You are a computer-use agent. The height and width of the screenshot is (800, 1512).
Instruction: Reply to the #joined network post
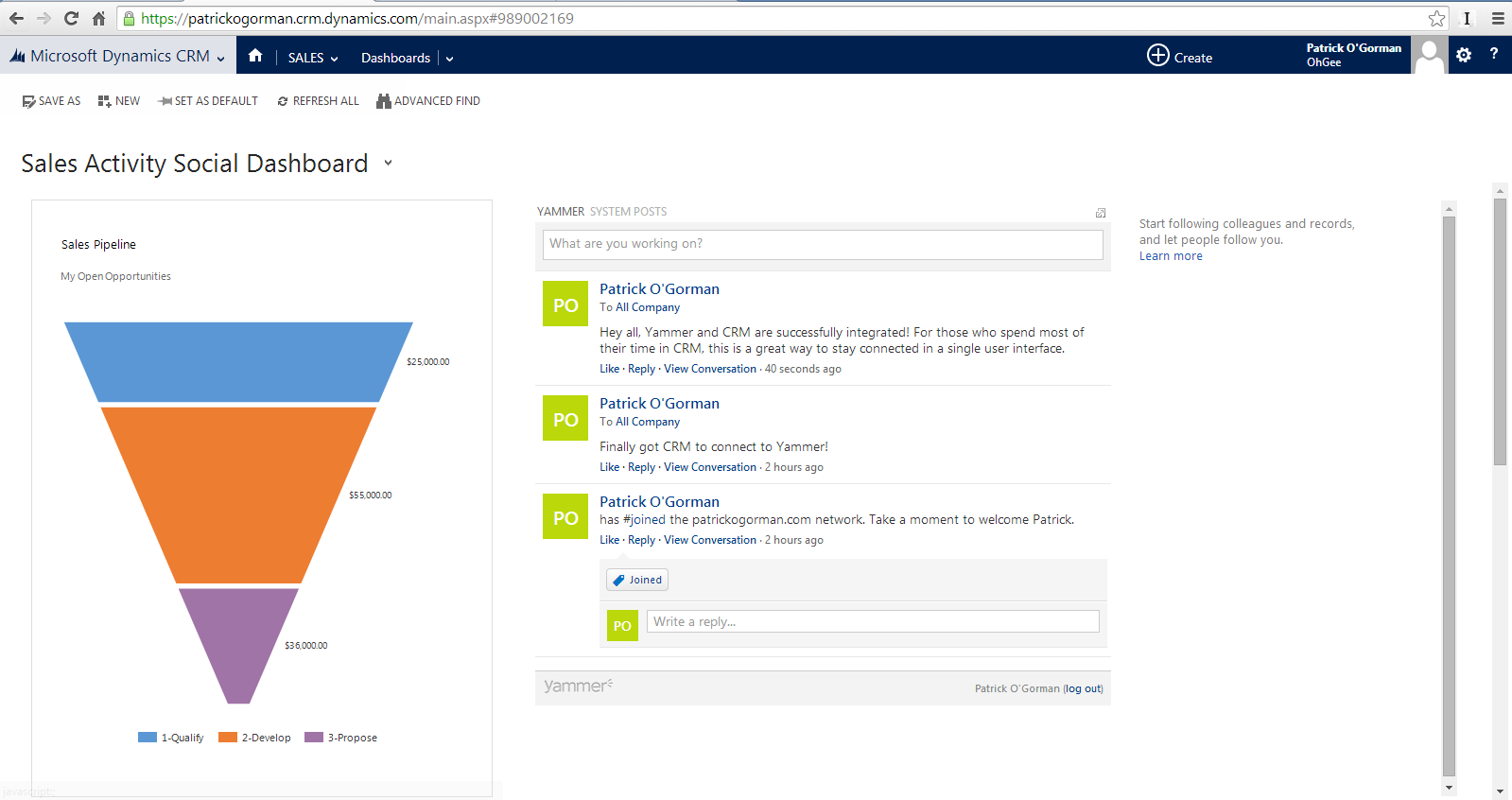click(641, 540)
